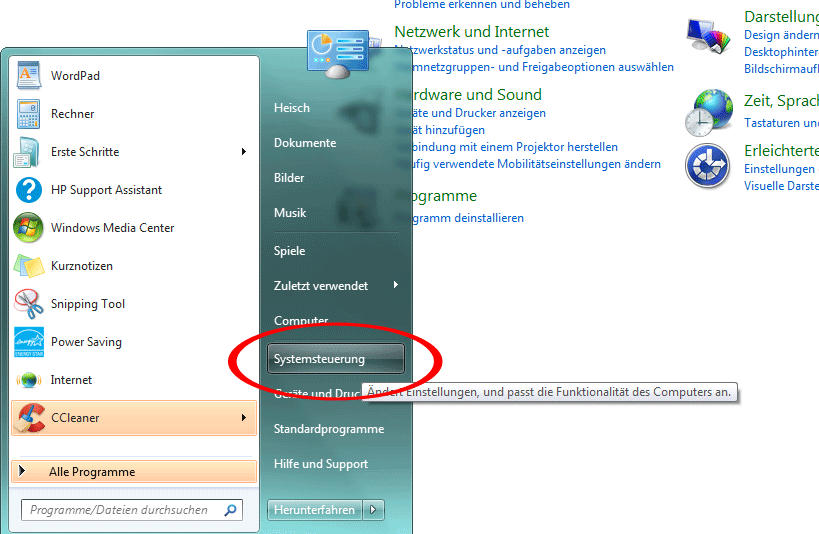Open Bilder in the start menu
The width and height of the screenshot is (819, 534).
[x=289, y=178]
